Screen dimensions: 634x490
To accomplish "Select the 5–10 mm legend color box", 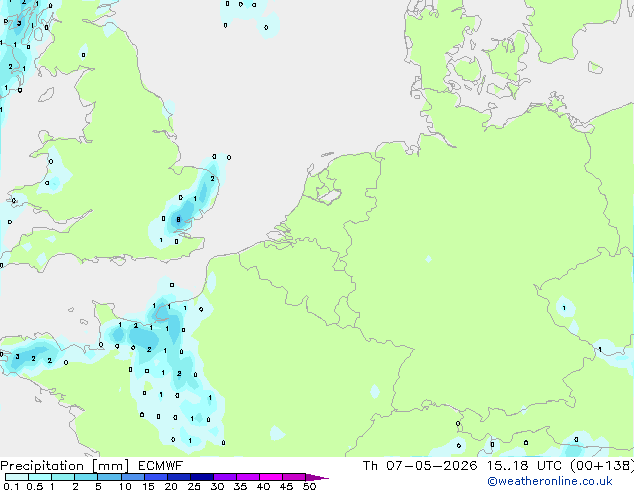I will pos(109,477).
